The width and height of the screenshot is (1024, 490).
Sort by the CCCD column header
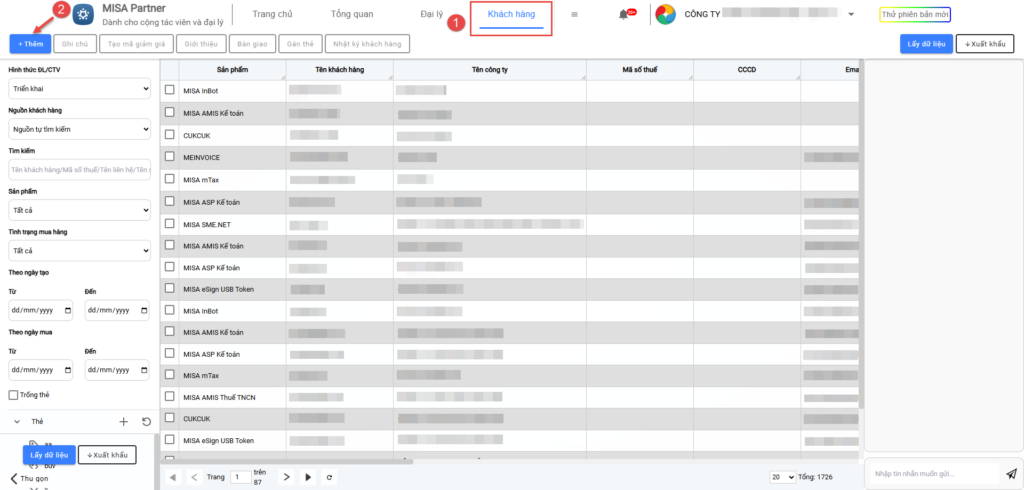[747, 69]
